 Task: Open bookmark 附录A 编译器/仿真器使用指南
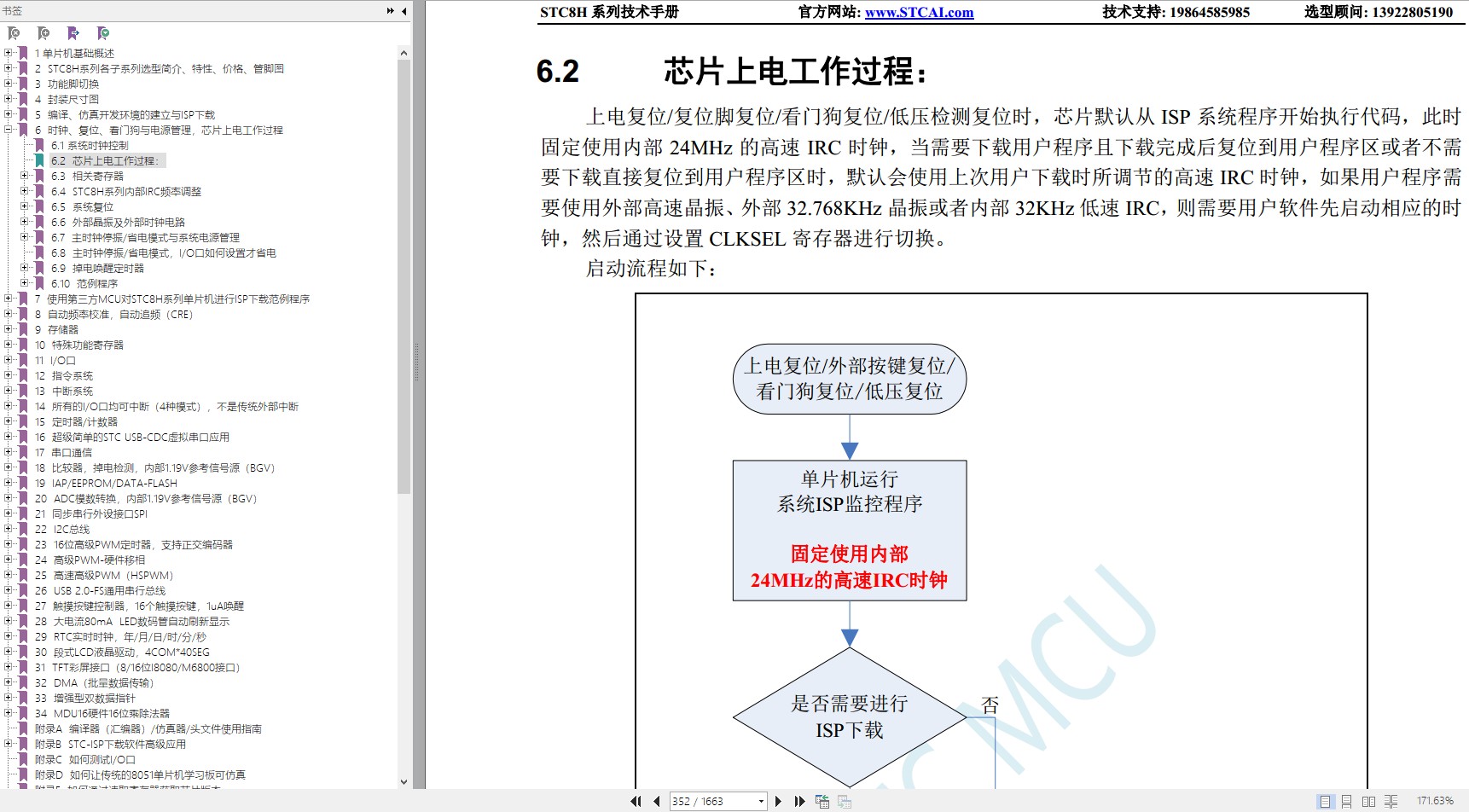click(x=148, y=728)
